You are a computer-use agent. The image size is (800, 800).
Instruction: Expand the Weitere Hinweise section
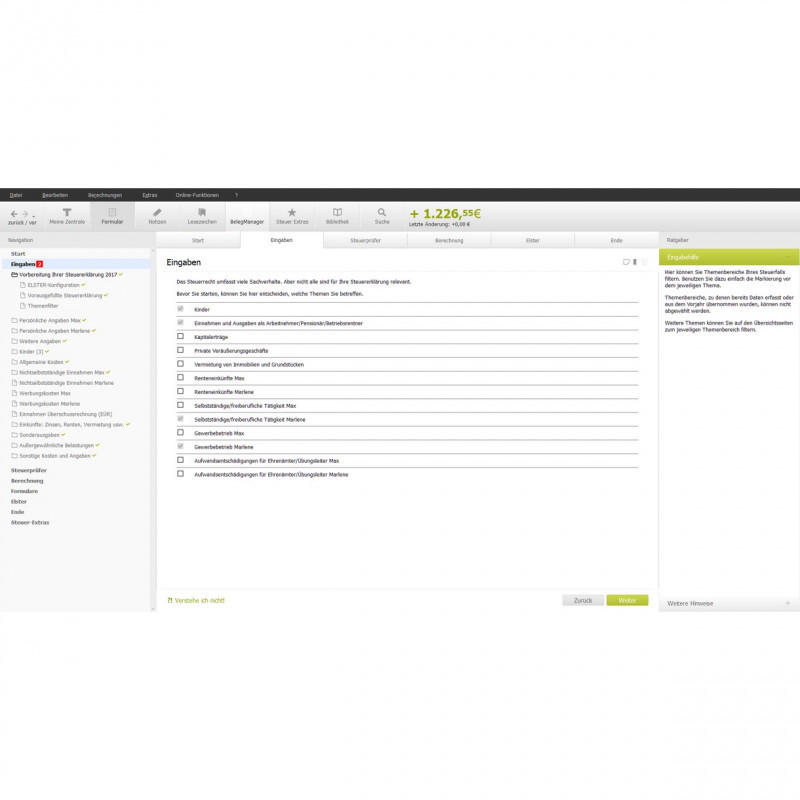click(788, 604)
